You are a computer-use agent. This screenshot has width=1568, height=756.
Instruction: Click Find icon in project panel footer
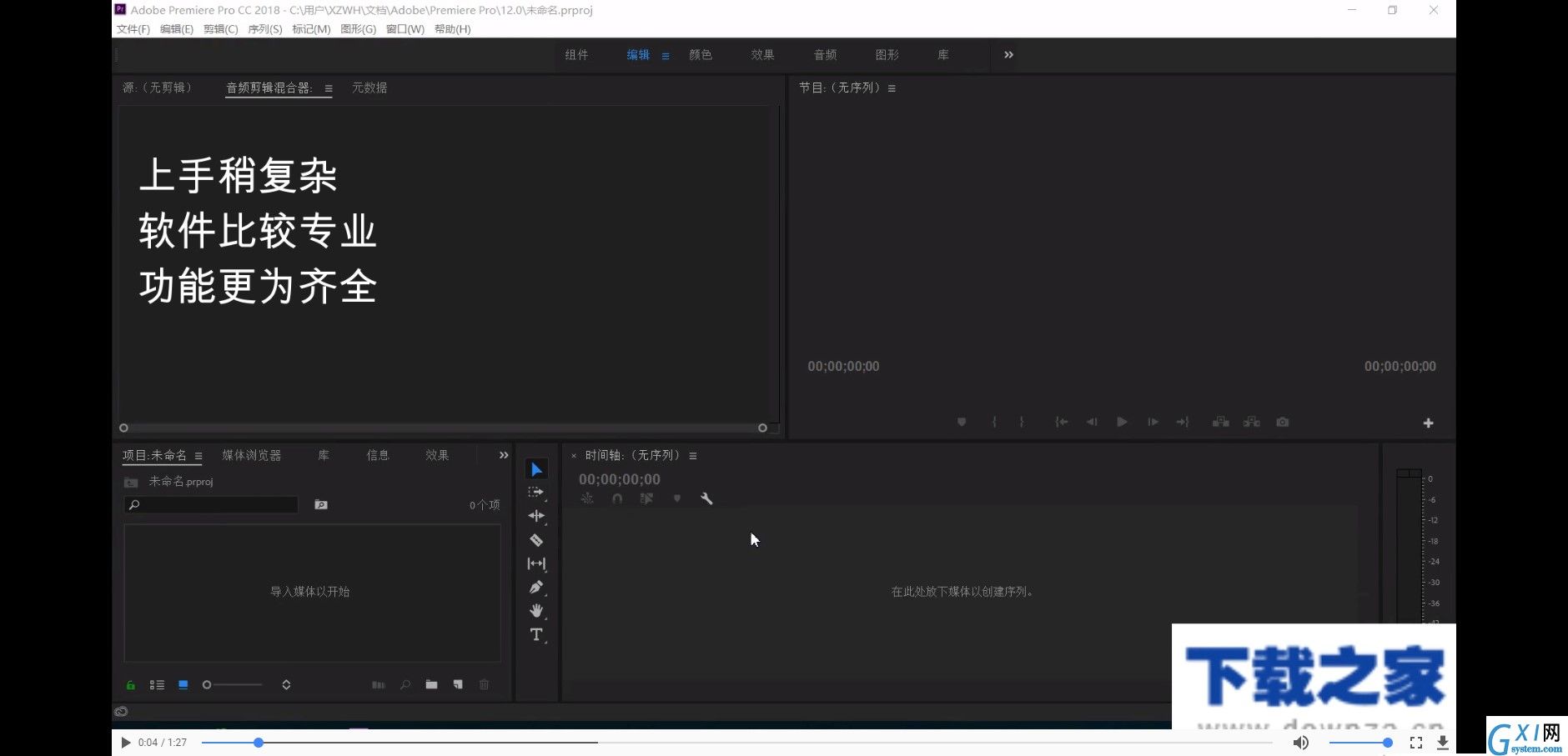405,685
